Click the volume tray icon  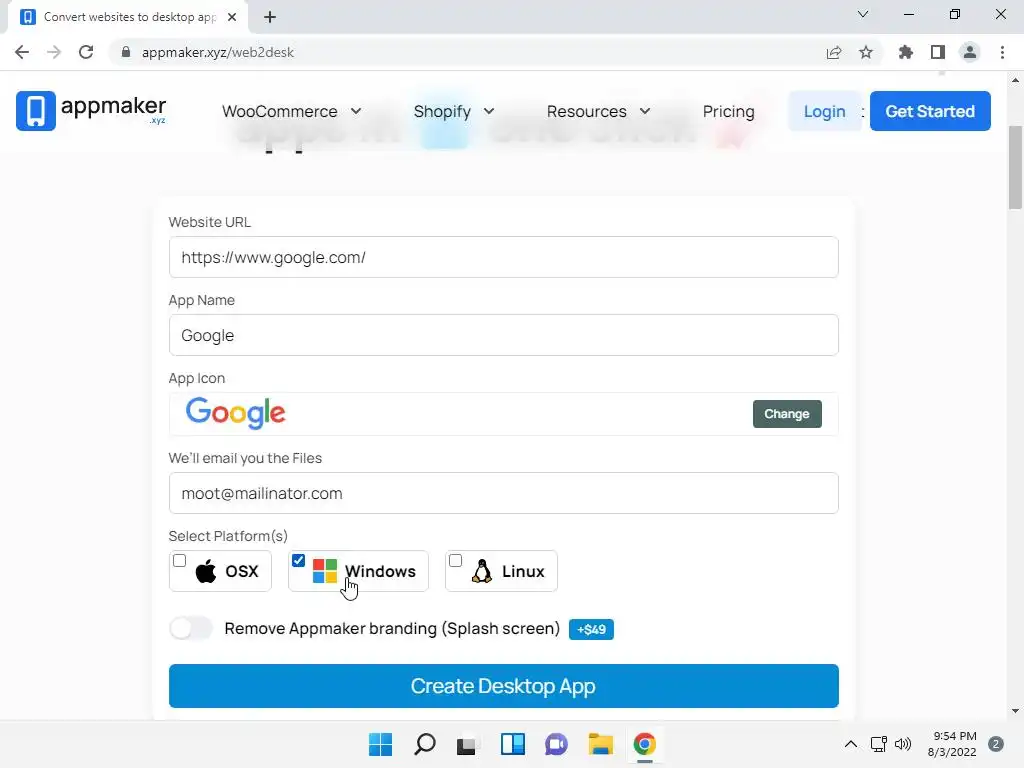click(903, 744)
